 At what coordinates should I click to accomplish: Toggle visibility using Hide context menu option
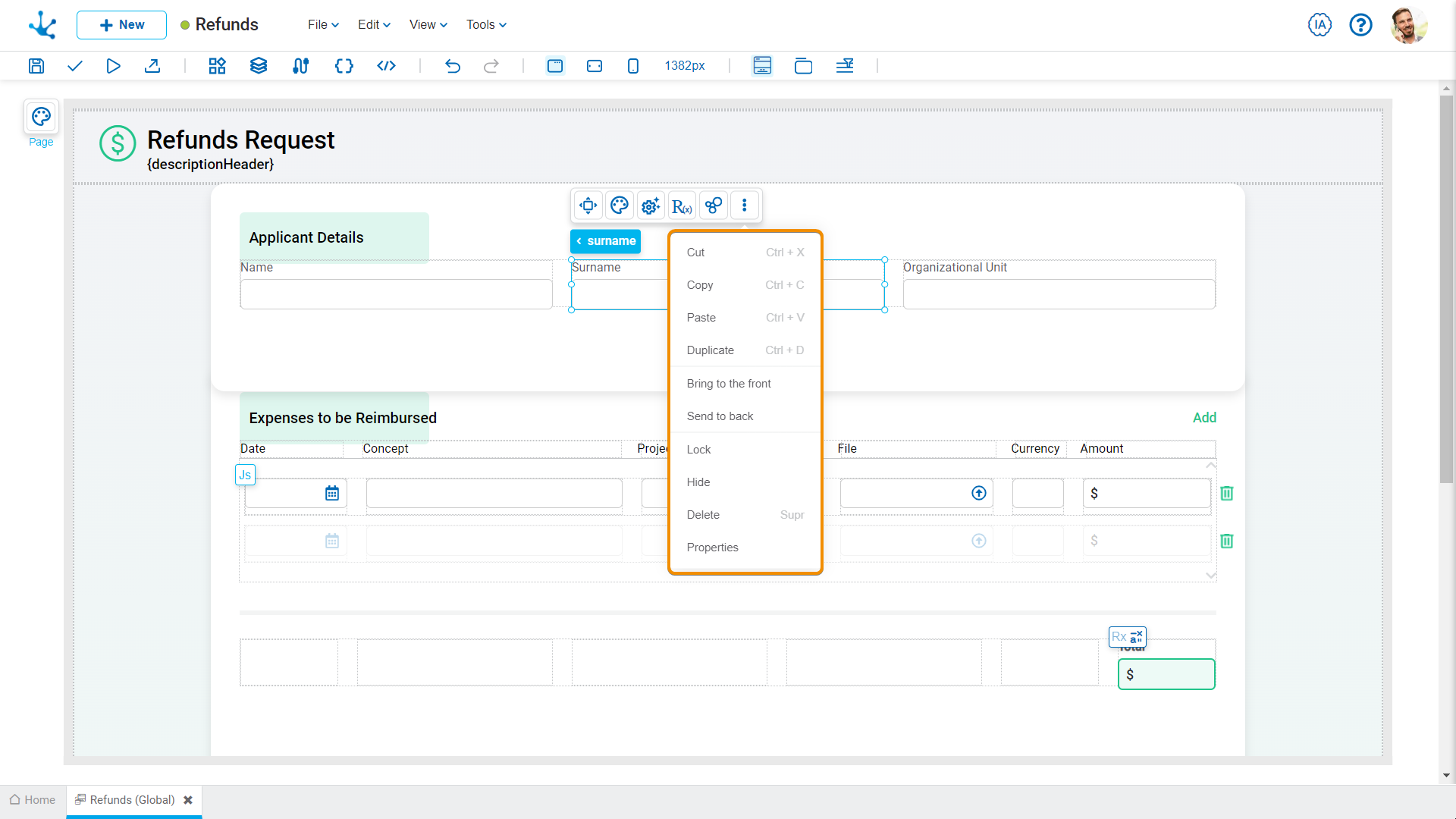click(698, 482)
